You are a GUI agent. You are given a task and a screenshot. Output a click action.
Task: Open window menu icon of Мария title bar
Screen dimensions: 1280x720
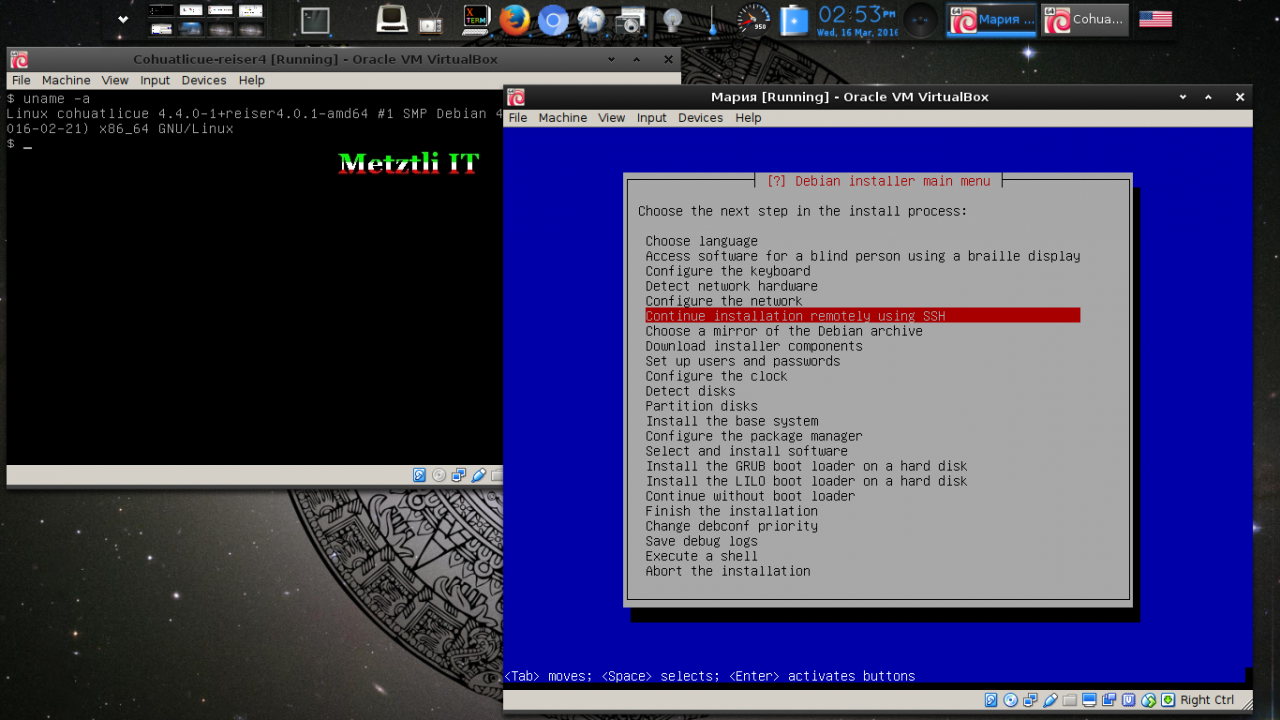click(516, 97)
